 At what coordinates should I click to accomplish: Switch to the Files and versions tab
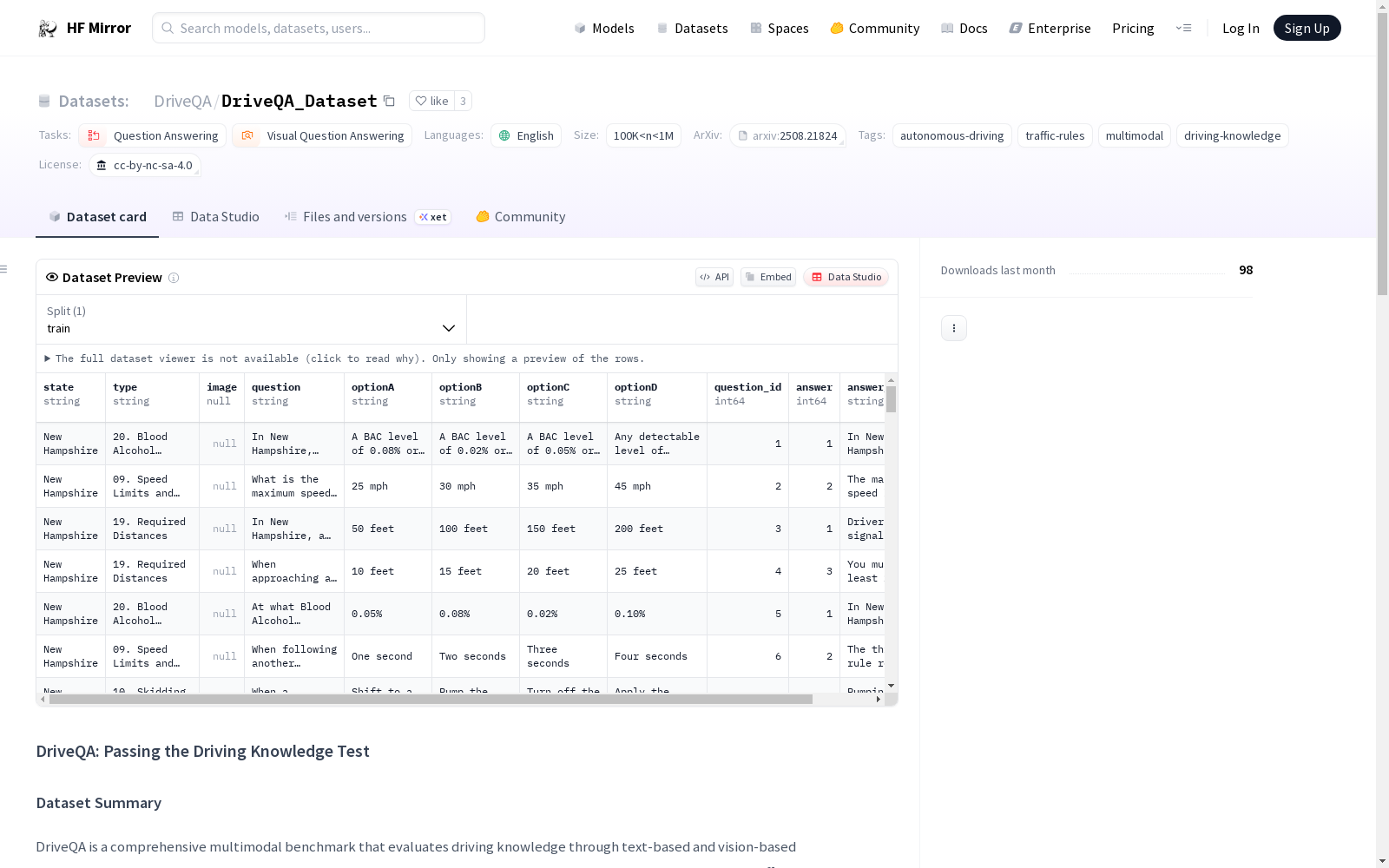point(367,217)
